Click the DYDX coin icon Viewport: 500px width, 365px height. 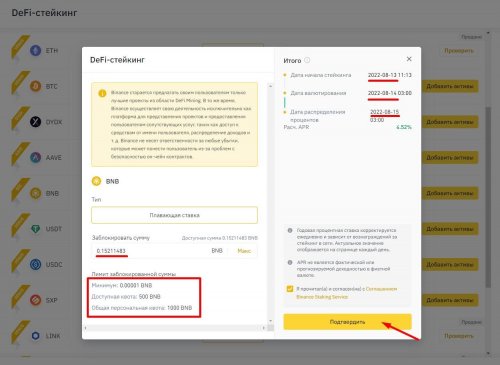(35, 122)
